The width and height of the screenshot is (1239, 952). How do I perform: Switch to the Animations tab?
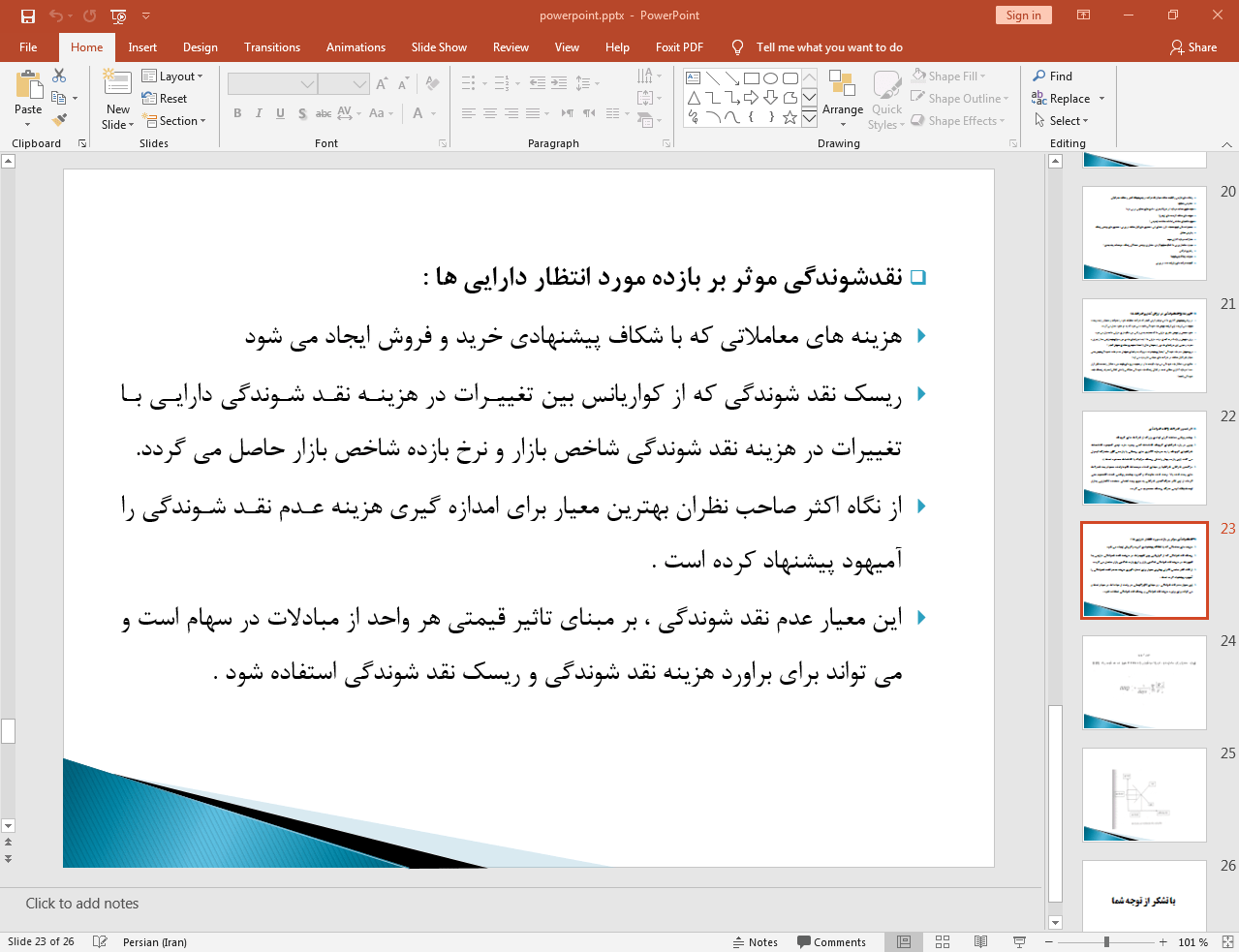coord(356,46)
